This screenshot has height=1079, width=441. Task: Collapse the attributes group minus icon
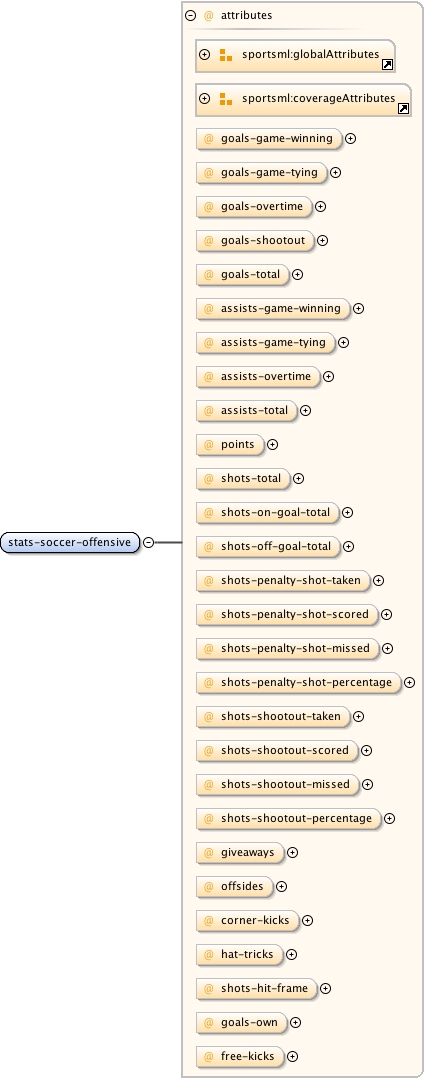point(191,15)
